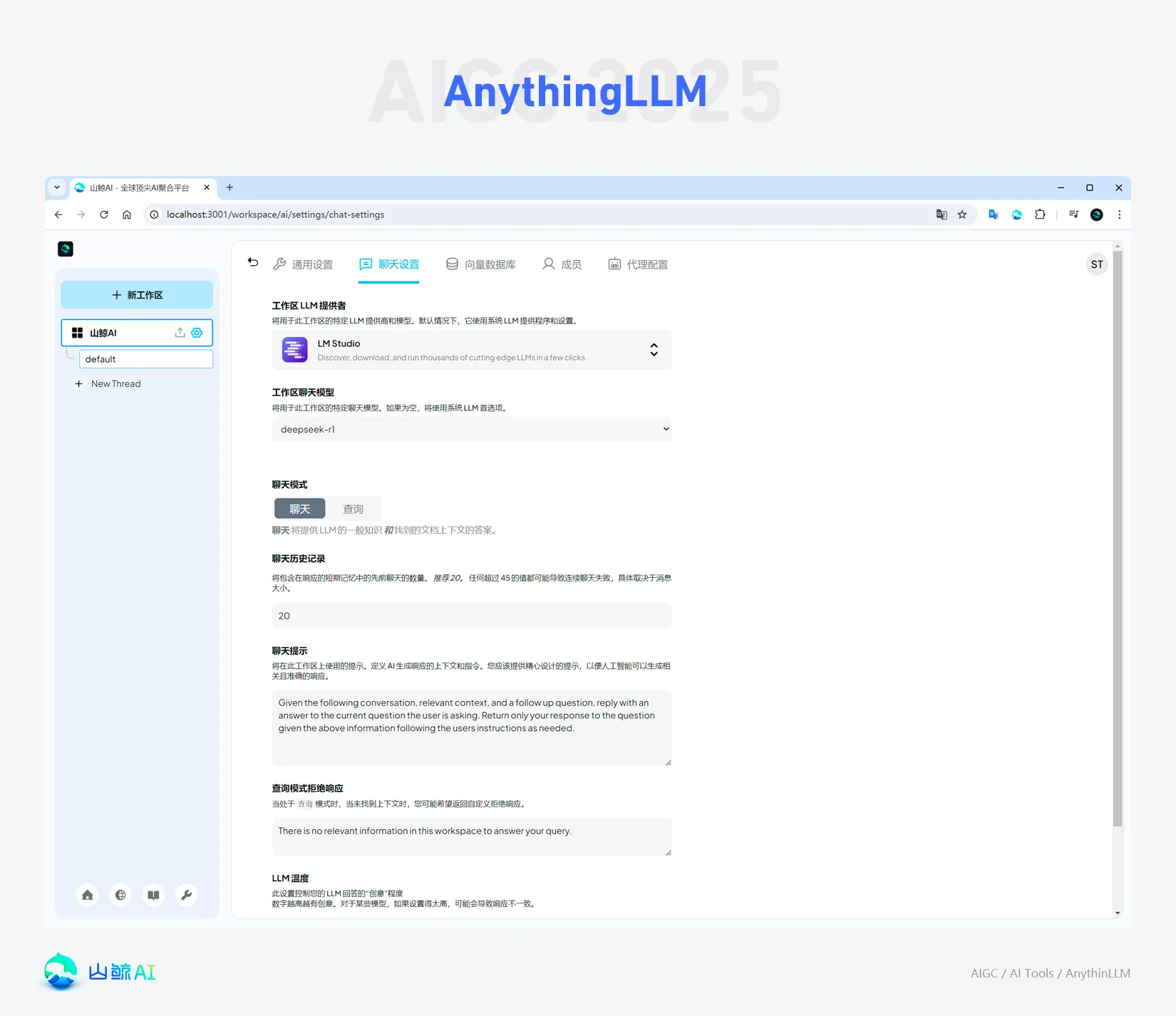Click the LLM 温度 heading

coord(290,878)
